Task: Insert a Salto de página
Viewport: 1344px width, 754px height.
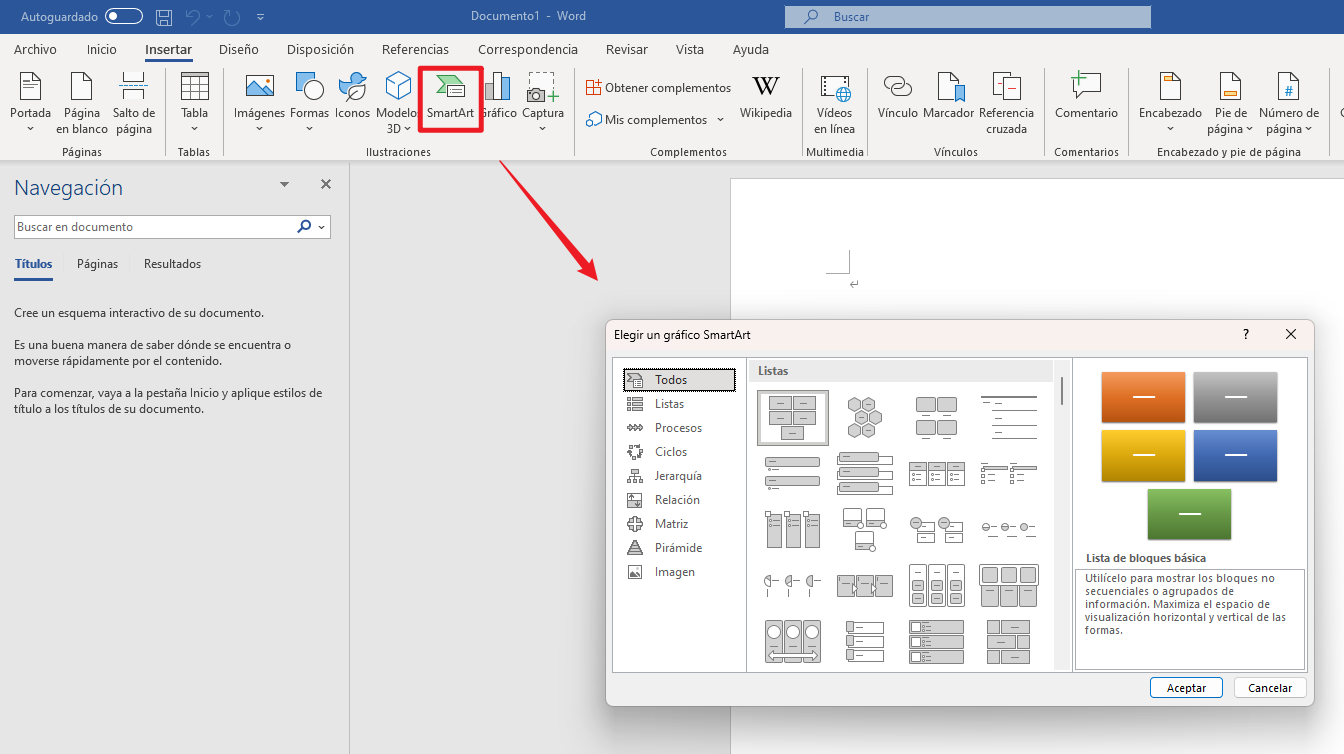Action: pyautogui.click(x=134, y=103)
